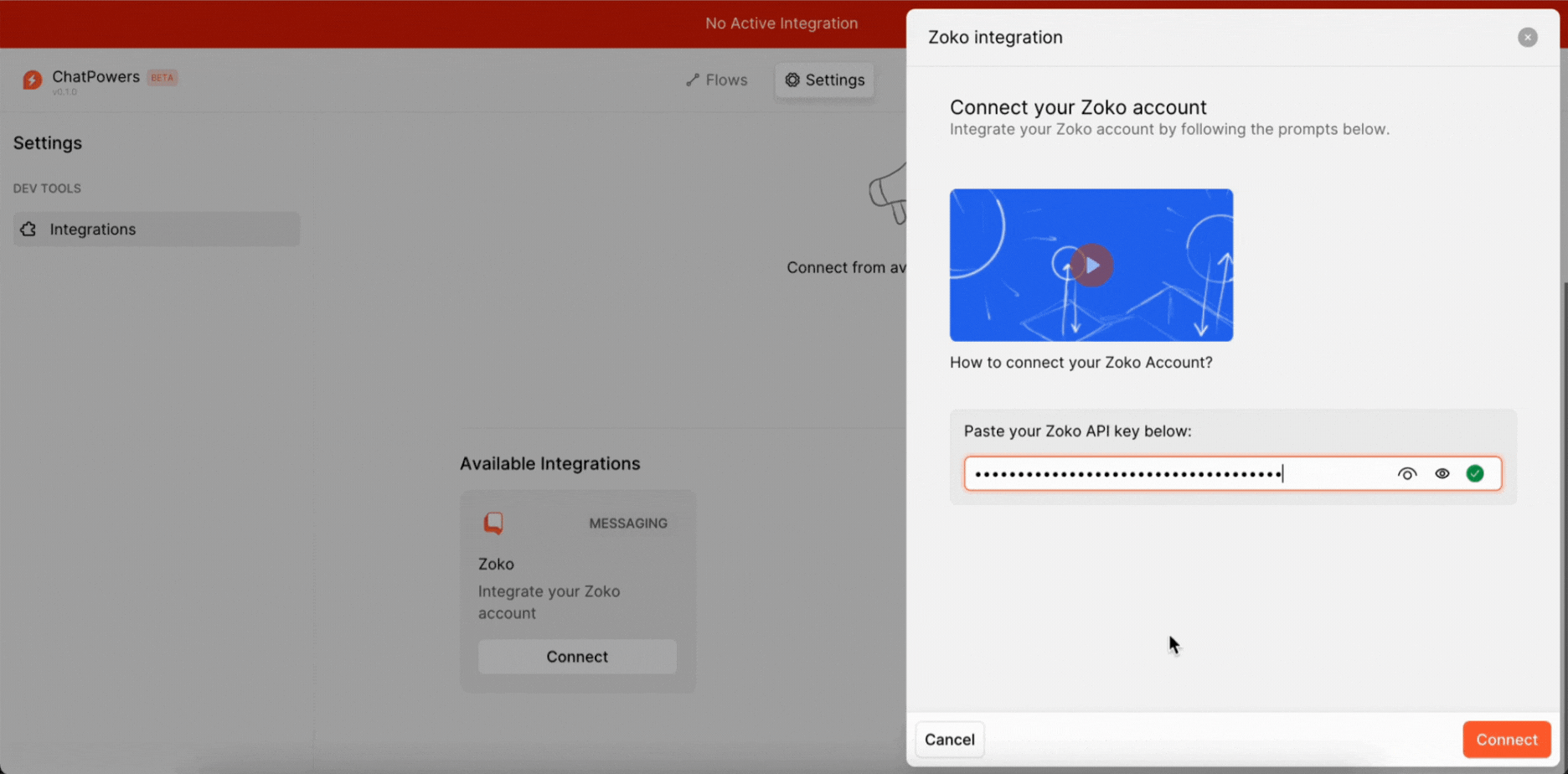Click the orange Connect button in dialog
The image size is (1568, 774).
[x=1506, y=740]
